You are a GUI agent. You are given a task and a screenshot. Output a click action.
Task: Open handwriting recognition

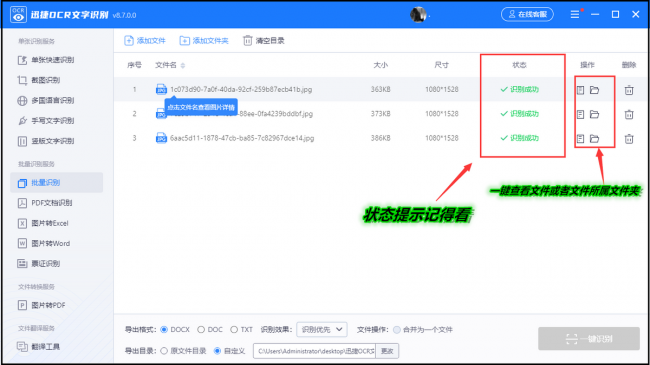pos(46,121)
